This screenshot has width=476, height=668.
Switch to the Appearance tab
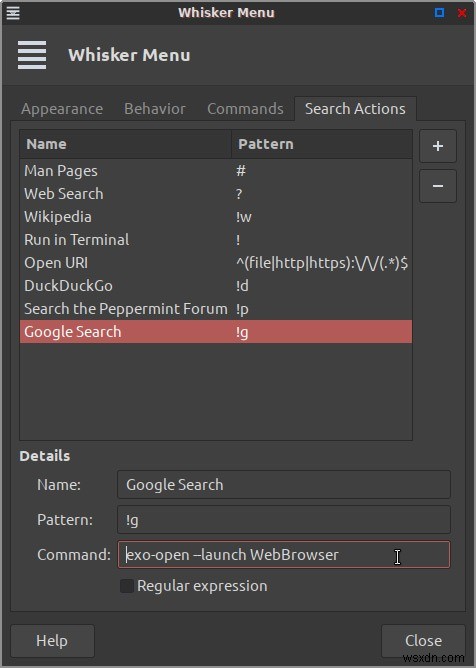[x=62, y=109]
